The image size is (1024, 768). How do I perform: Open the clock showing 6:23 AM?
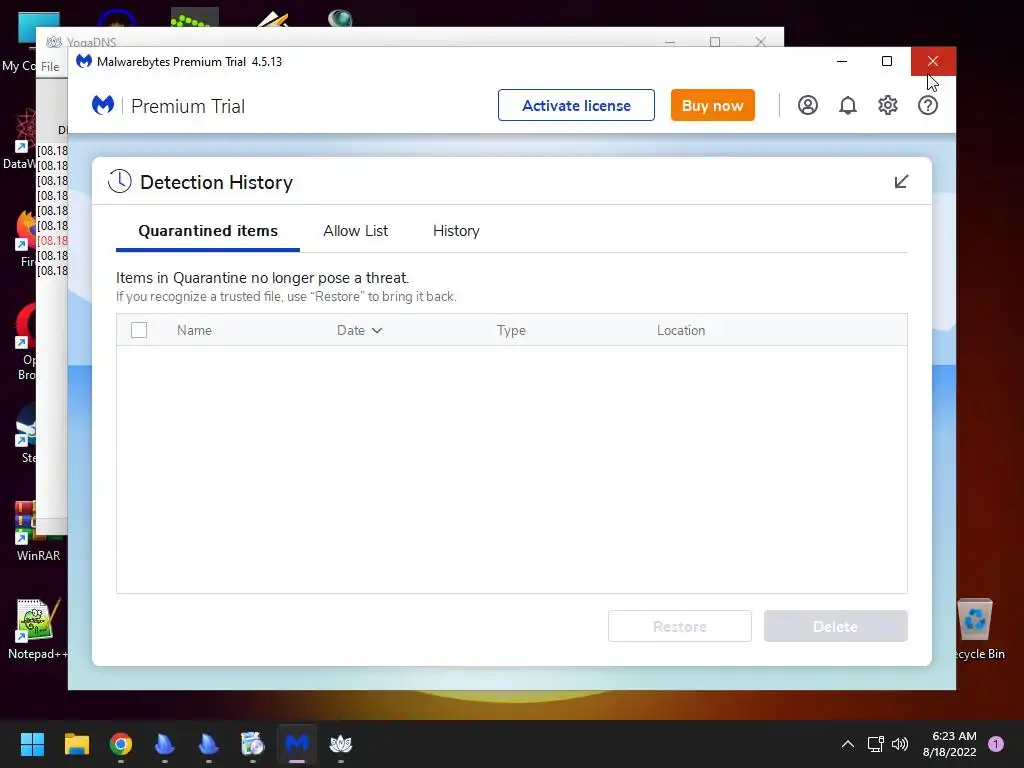click(950, 744)
